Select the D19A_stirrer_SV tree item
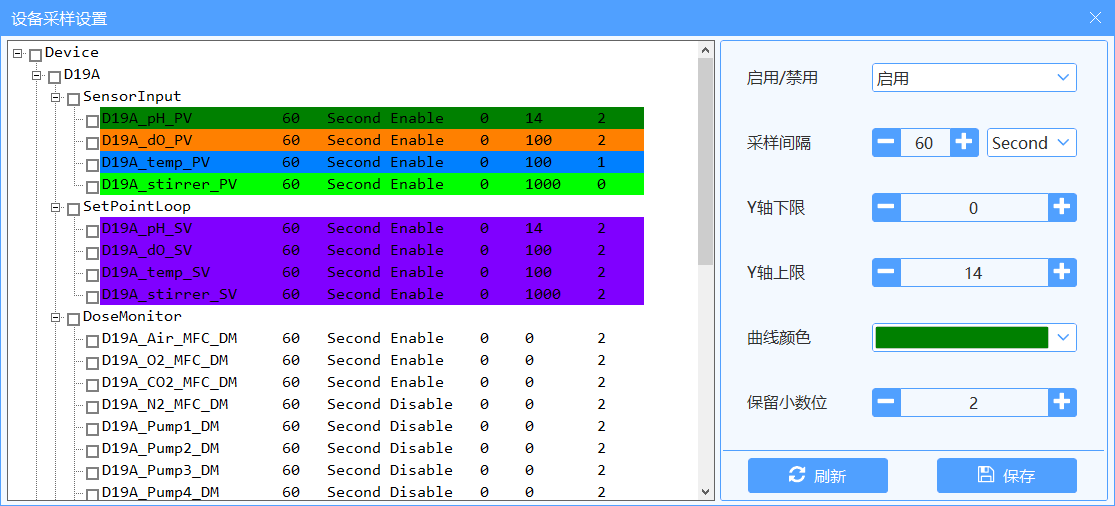1115x506 pixels. coord(169,294)
